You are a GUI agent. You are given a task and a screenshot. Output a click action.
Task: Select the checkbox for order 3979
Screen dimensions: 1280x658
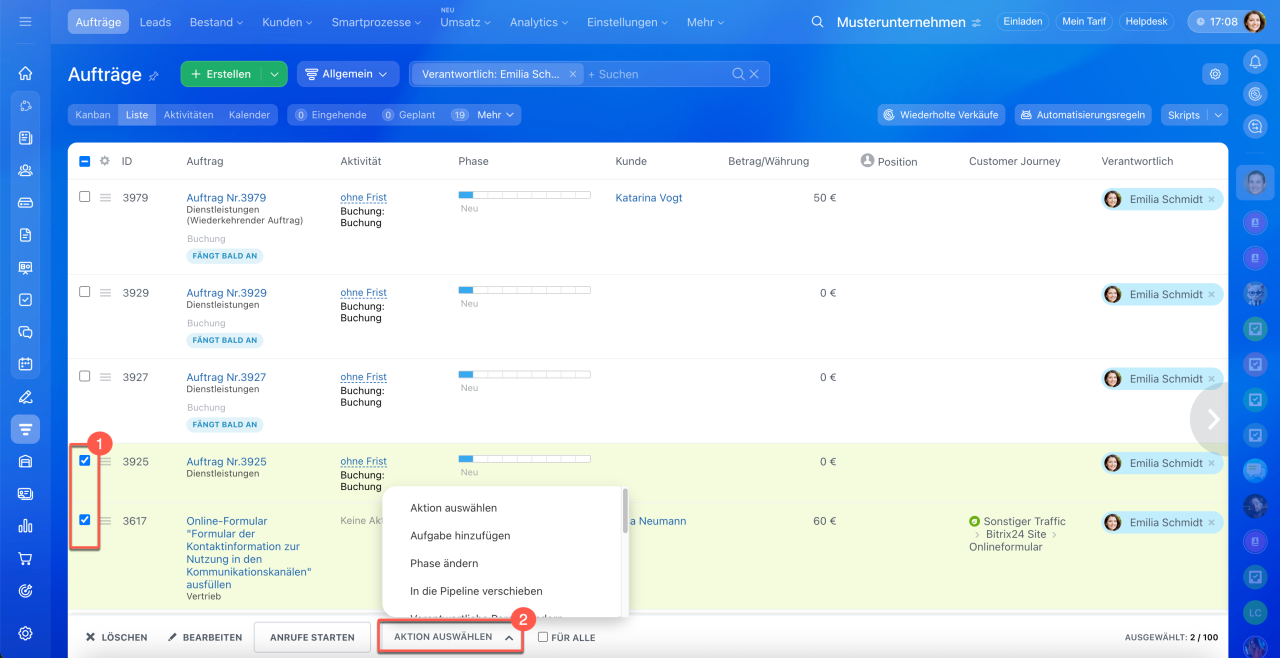(x=85, y=197)
